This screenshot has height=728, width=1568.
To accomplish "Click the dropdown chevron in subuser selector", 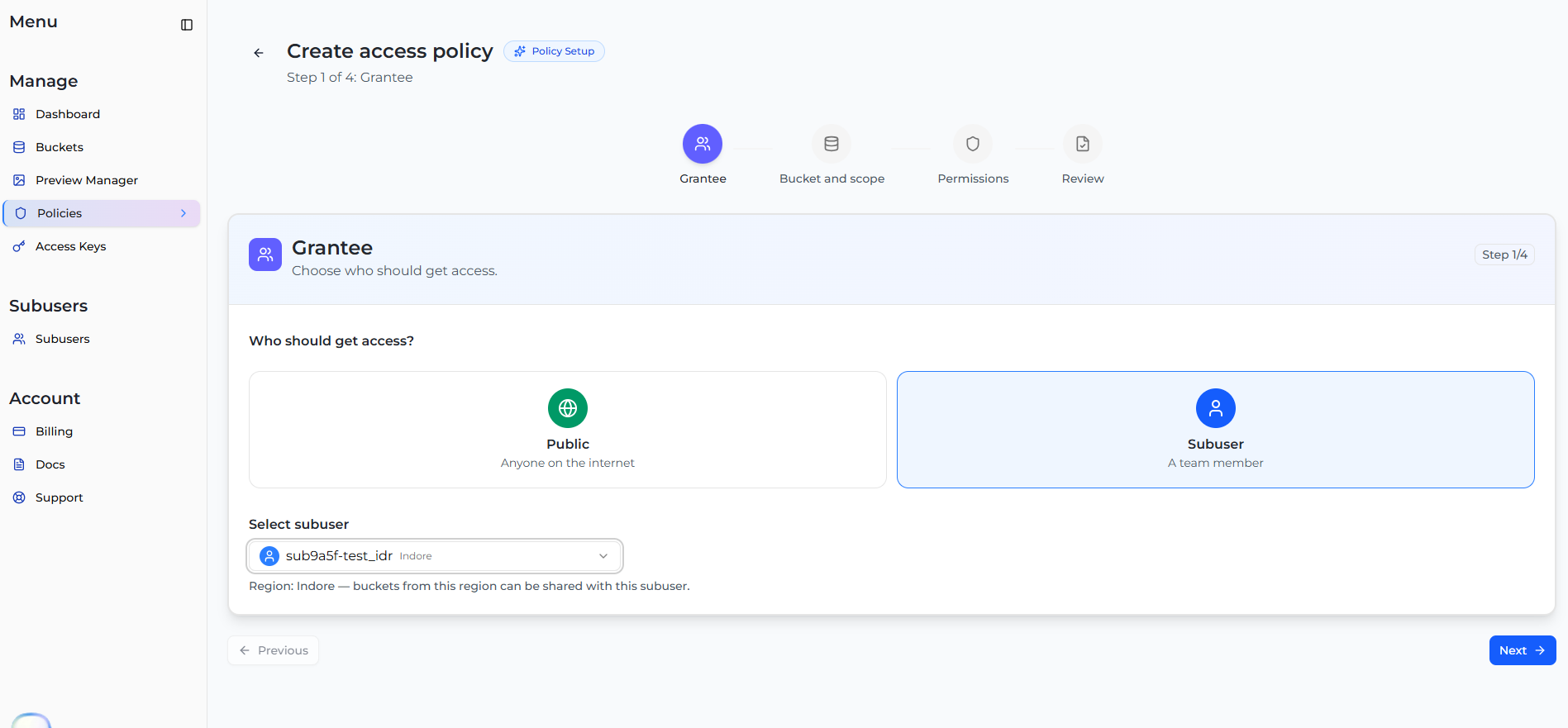I will (603, 556).
